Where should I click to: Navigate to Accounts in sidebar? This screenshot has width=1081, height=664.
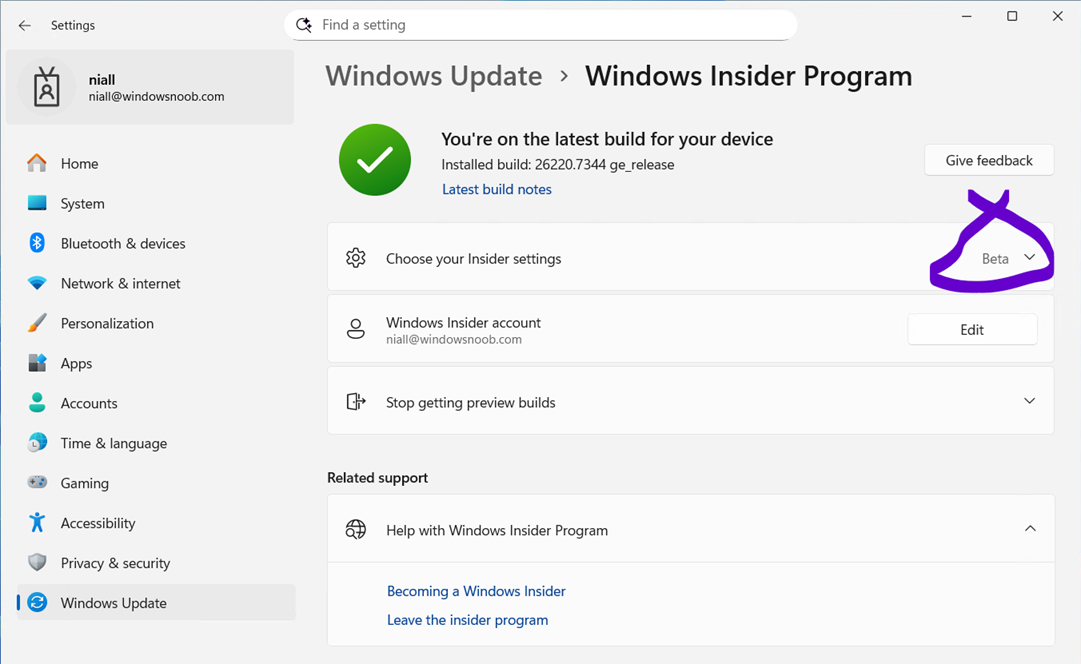point(88,403)
